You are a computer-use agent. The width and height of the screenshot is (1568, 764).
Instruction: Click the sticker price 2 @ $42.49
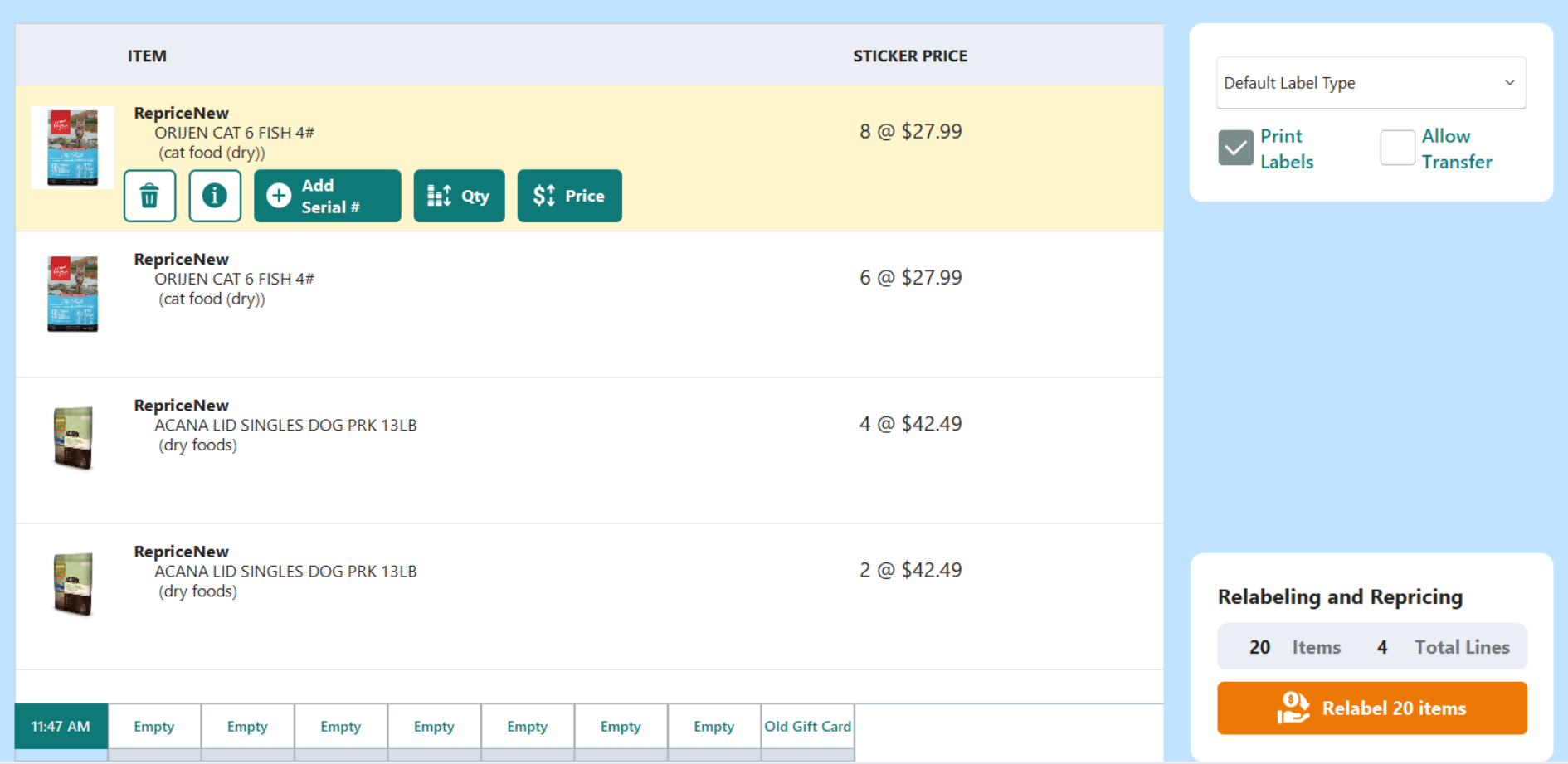pos(910,570)
